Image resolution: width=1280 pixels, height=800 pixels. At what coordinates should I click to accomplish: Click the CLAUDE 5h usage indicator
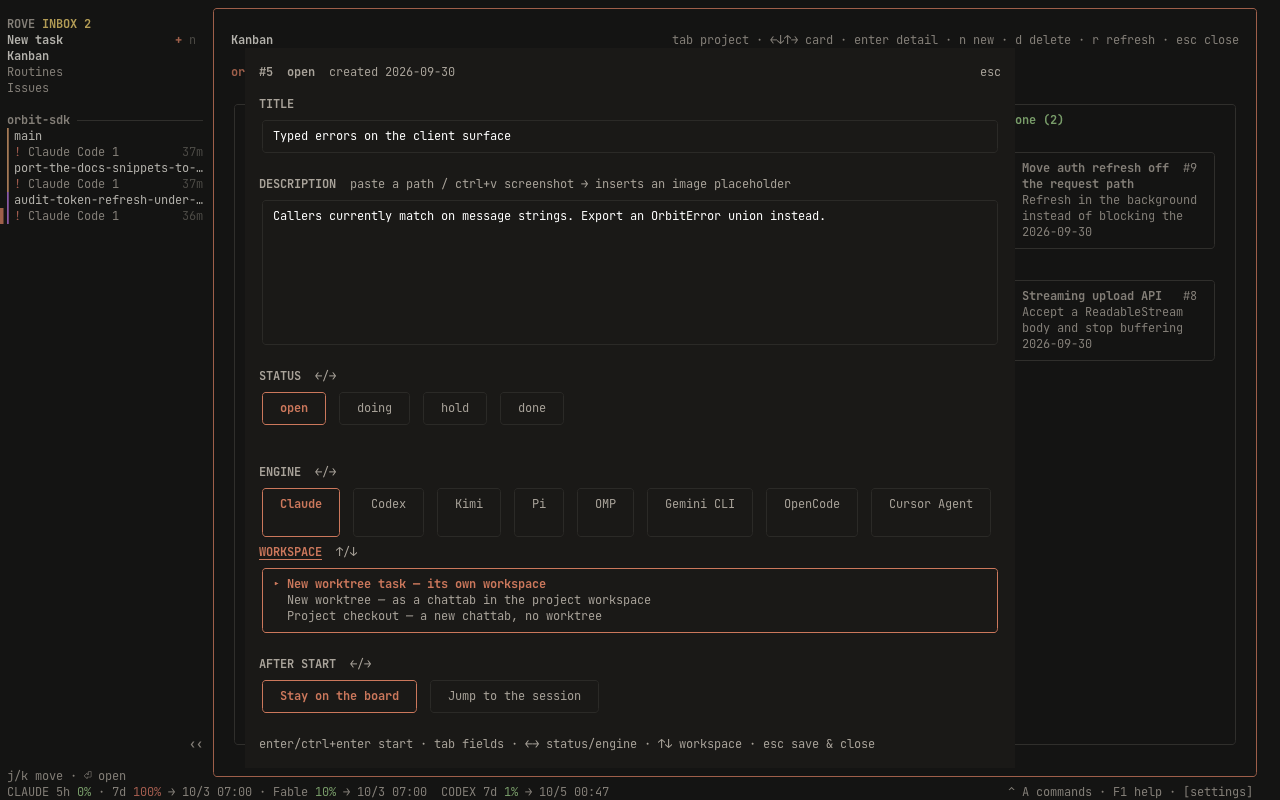49,792
